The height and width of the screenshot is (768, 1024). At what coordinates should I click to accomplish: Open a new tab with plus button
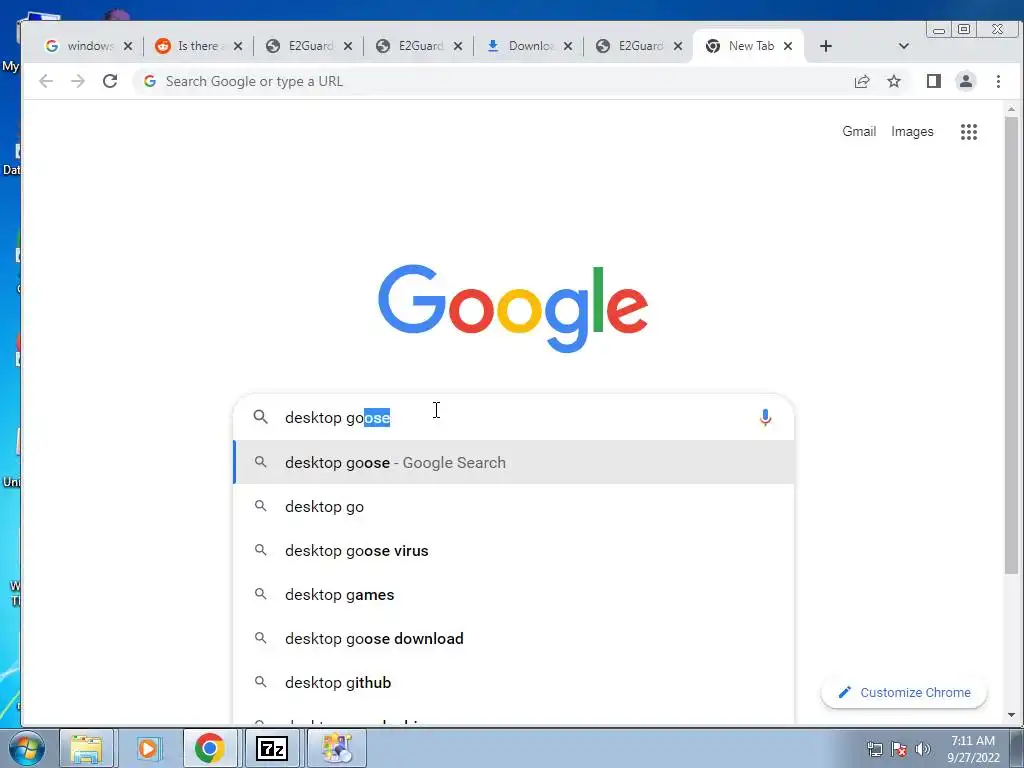[x=825, y=46]
